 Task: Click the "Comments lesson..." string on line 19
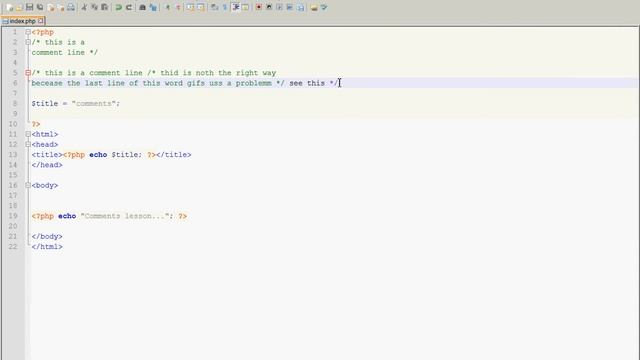[x=125, y=216]
